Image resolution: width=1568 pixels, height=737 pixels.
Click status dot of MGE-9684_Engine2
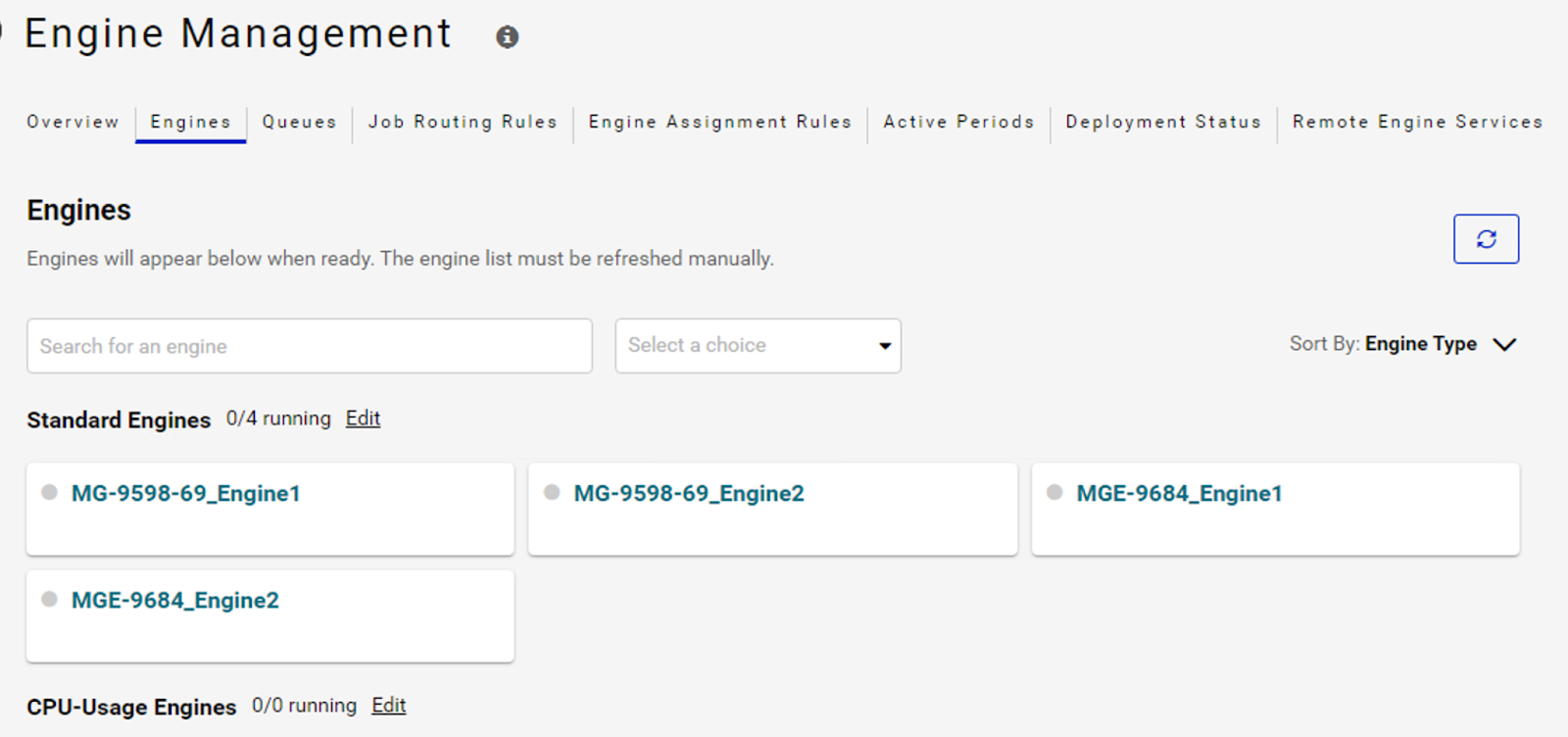49,599
